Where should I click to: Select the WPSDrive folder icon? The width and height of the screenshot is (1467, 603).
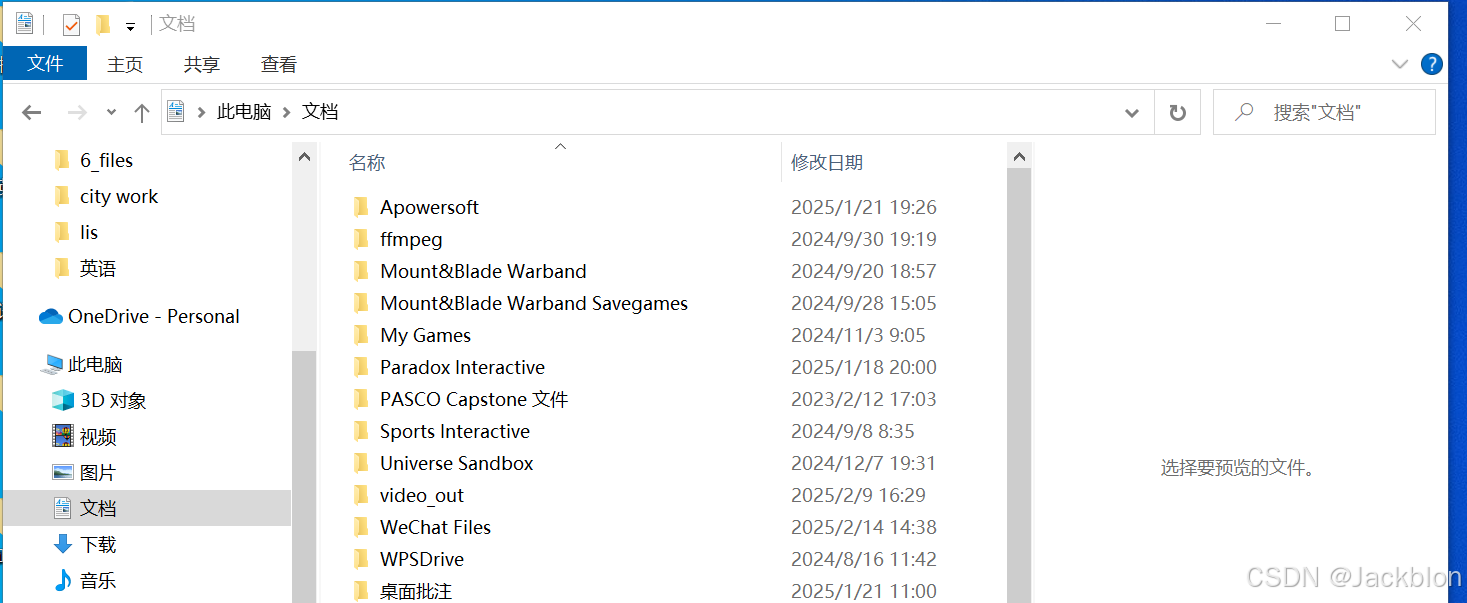361,559
